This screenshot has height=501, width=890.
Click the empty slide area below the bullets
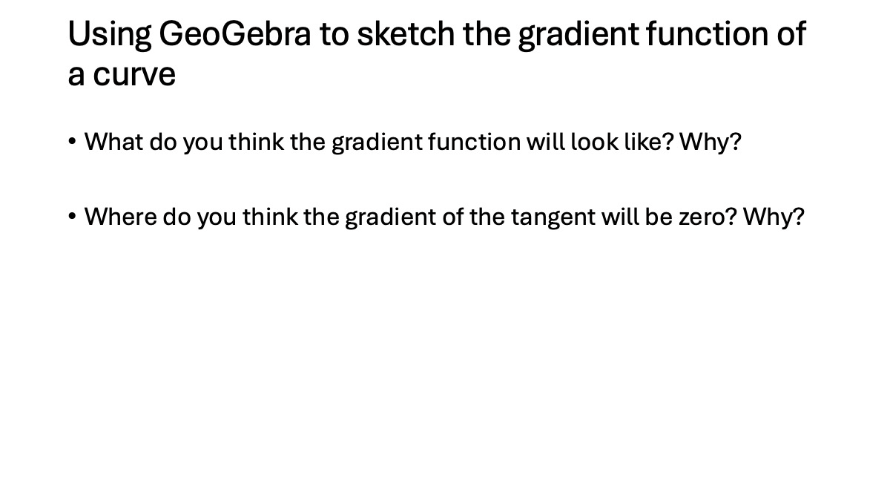tap(445, 370)
